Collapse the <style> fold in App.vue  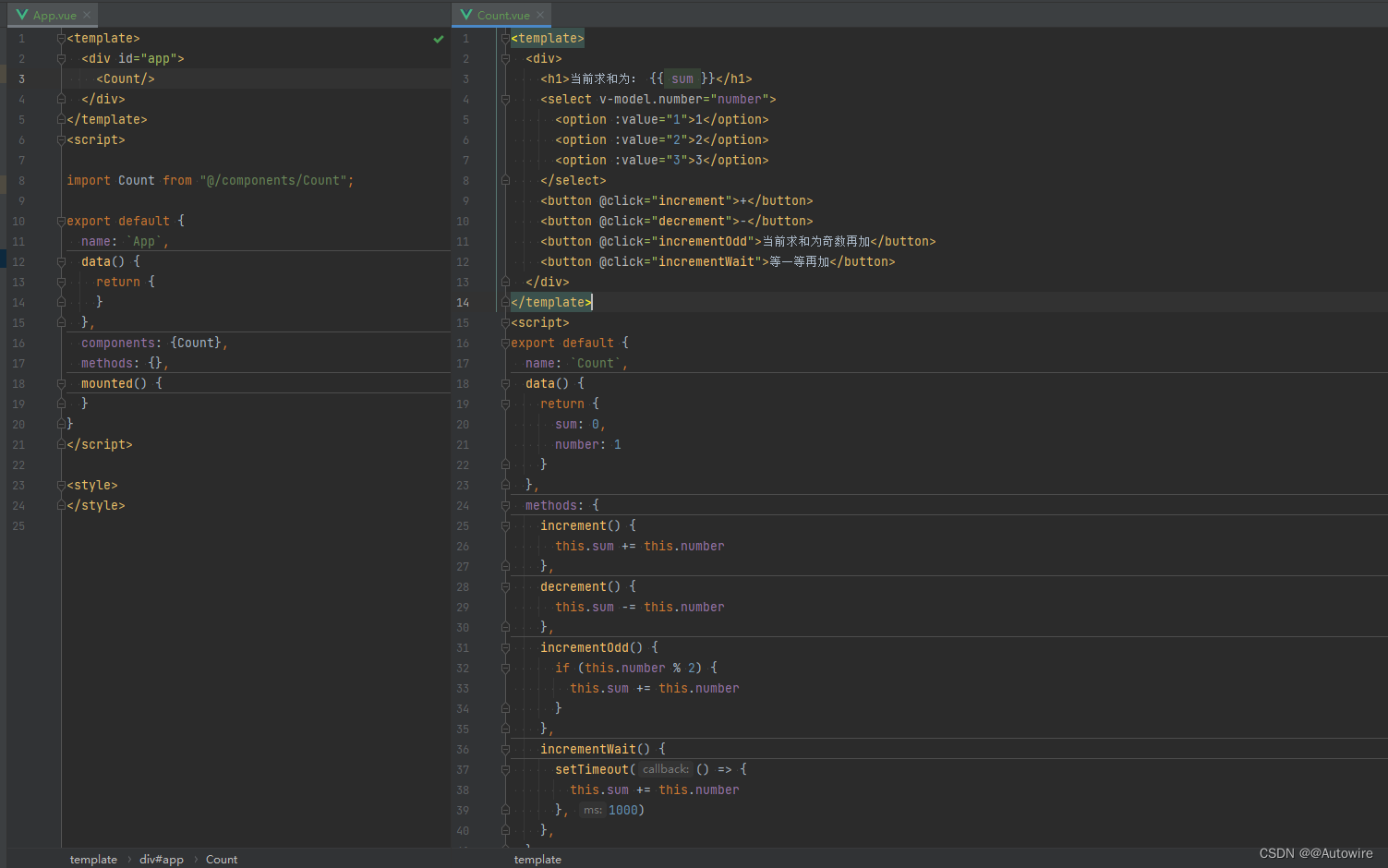pyautogui.click(x=61, y=485)
